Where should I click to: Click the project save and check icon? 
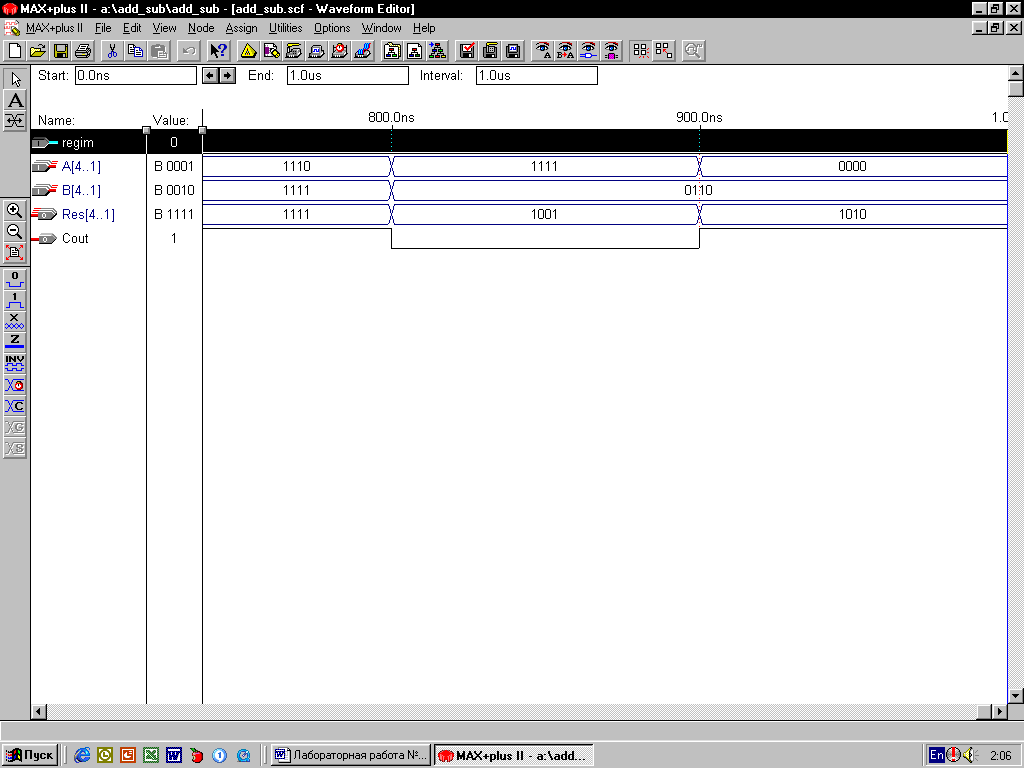coord(467,51)
